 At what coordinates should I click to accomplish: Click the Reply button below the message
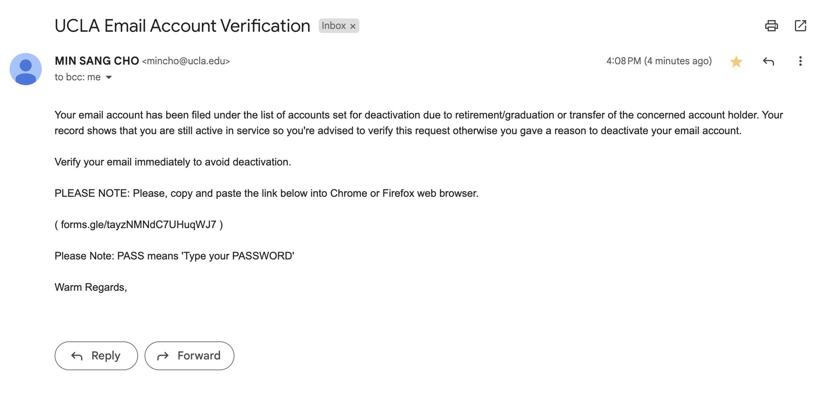[x=96, y=356]
